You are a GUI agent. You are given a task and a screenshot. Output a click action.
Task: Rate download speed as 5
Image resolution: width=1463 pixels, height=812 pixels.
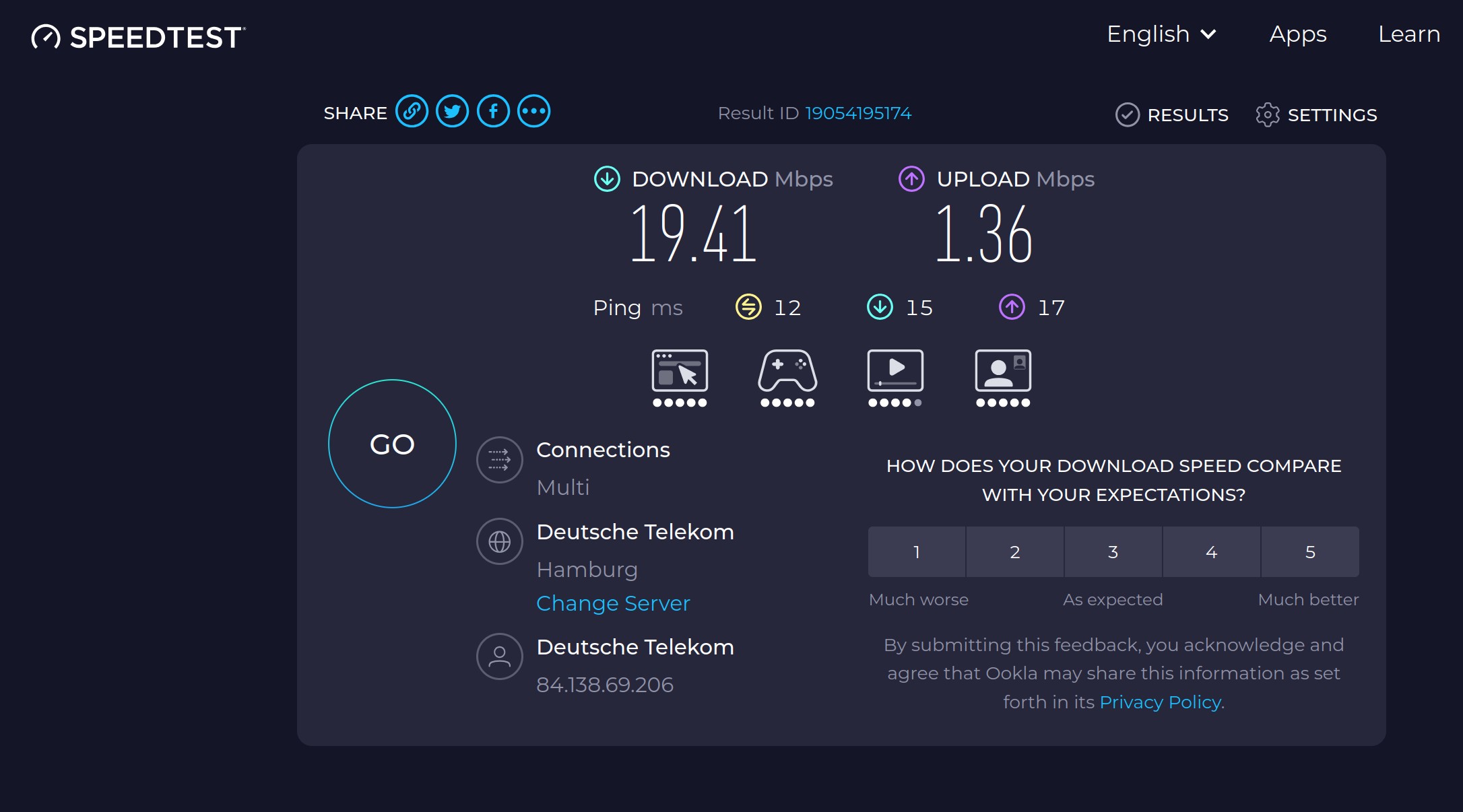click(x=1310, y=552)
